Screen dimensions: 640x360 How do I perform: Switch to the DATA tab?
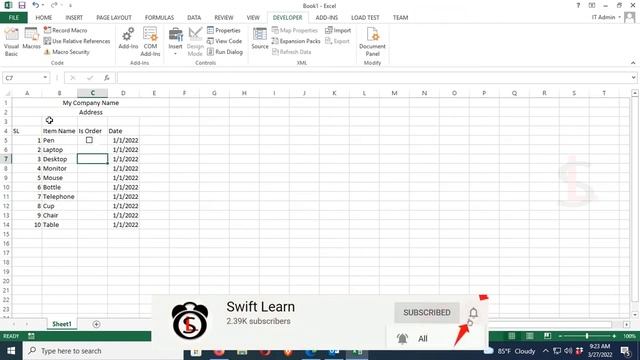194,18
